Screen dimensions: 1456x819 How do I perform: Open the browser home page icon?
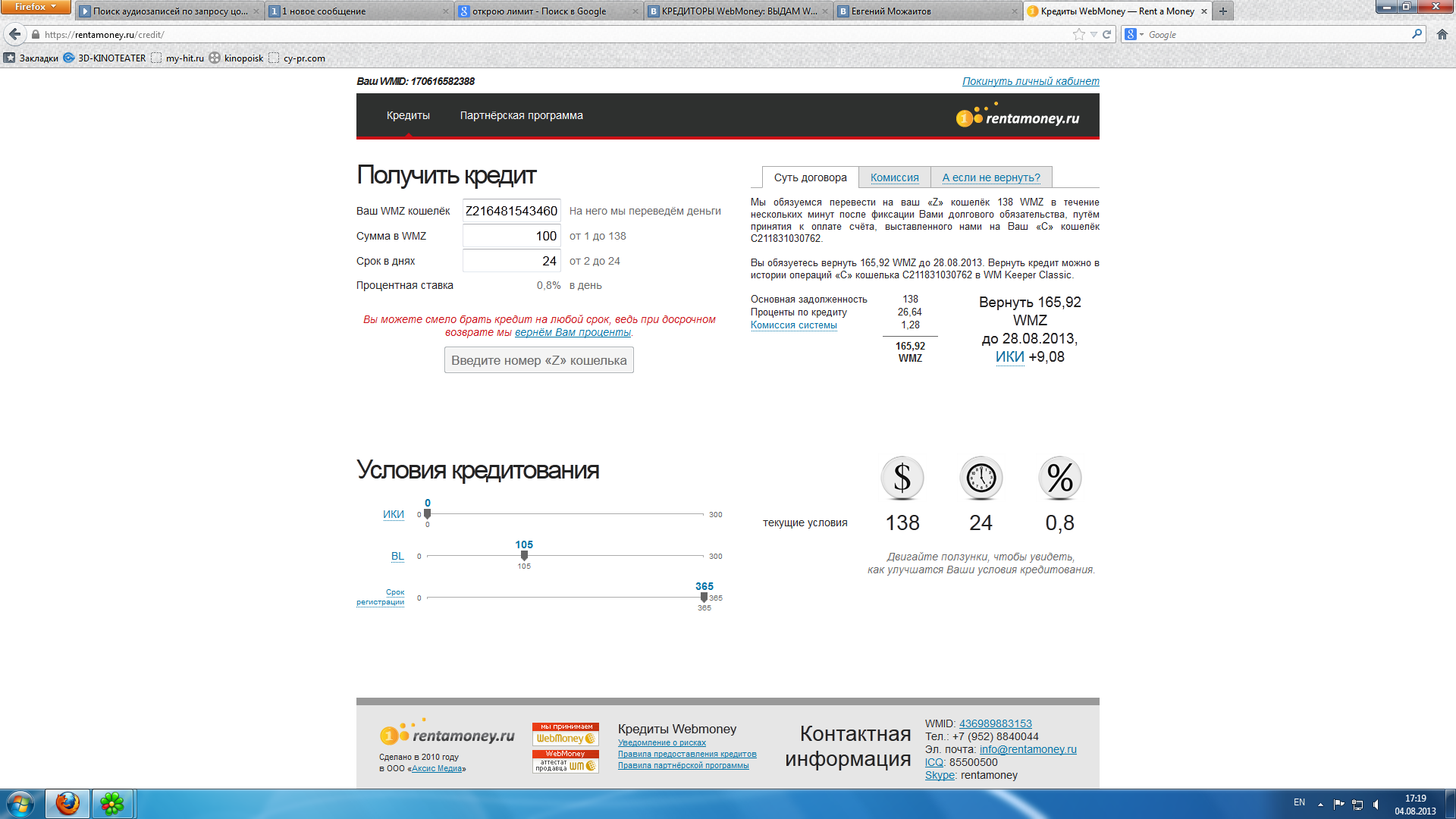pyautogui.click(x=1442, y=34)
